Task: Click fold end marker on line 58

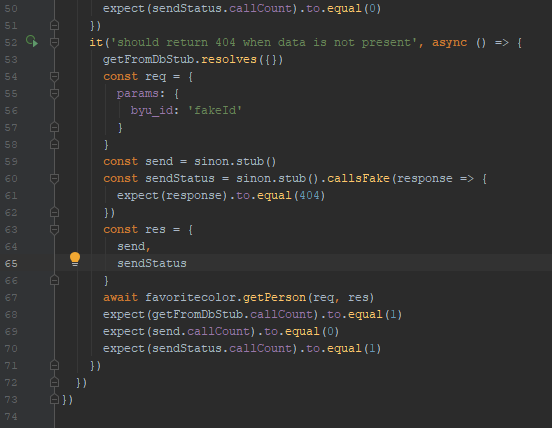Action: click(54, 144)
